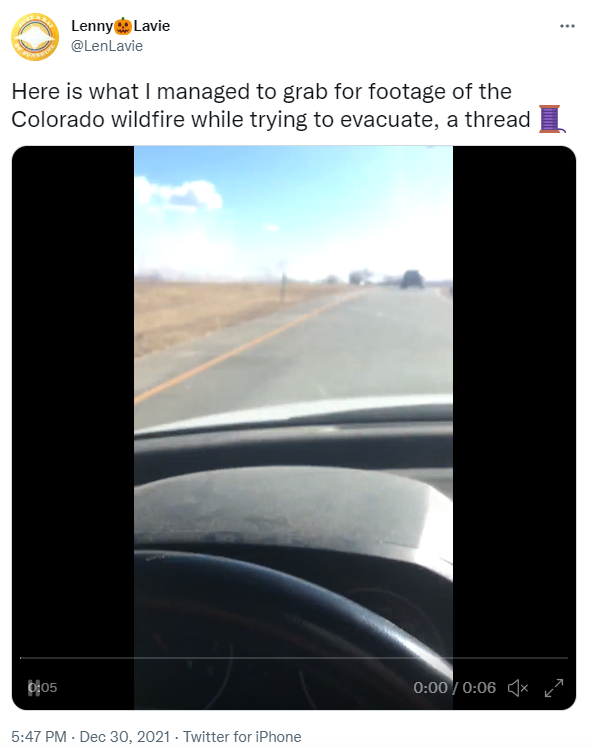590x747 pixels.
Task: Click the video progress bar
Action: point(294,658)
